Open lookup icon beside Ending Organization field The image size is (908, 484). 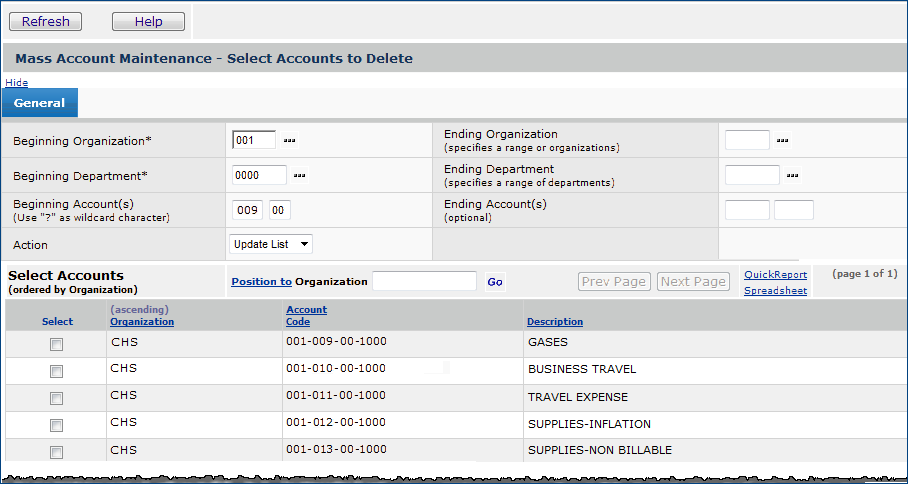point(783,140)
